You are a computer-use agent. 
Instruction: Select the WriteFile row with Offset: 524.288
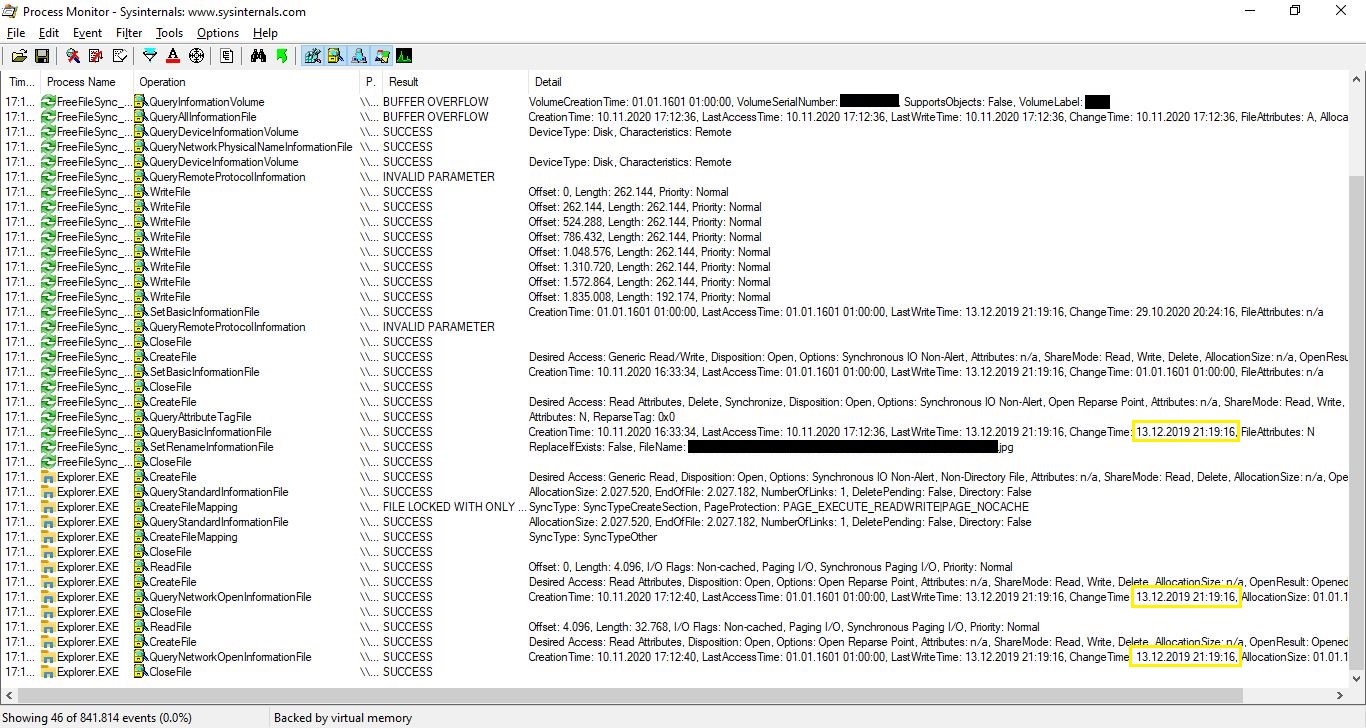[675, 222]
